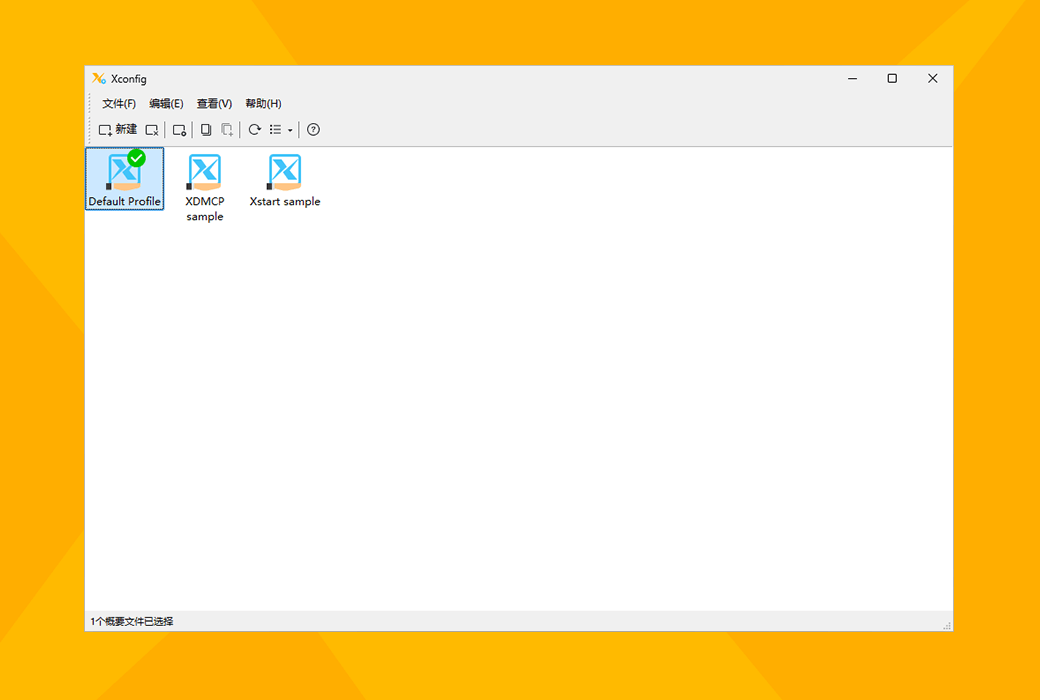Click the copy profile toolbar icon

(206, 130)
